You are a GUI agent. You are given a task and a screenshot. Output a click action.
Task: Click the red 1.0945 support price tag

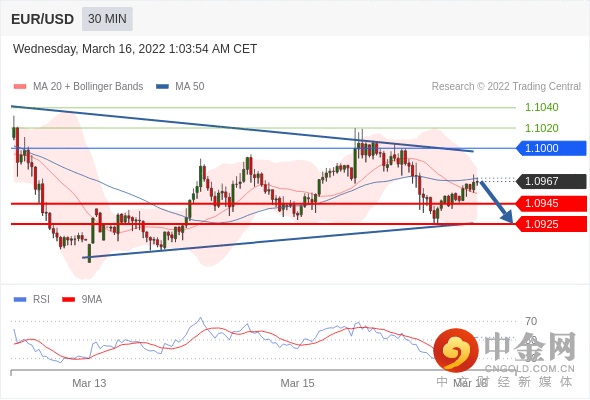(551, 204)
